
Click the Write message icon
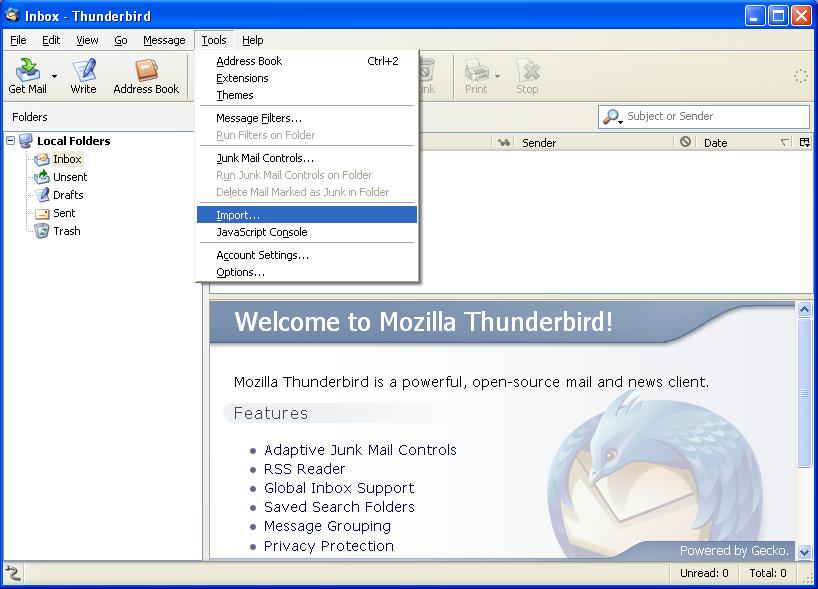pyautogui.click(x=83, y=76)
